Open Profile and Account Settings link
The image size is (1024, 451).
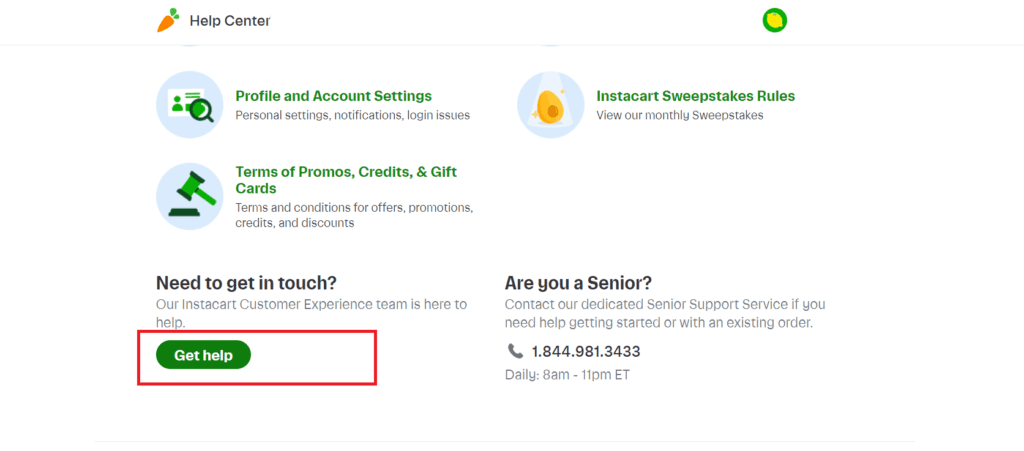click(x=334, y=96)
